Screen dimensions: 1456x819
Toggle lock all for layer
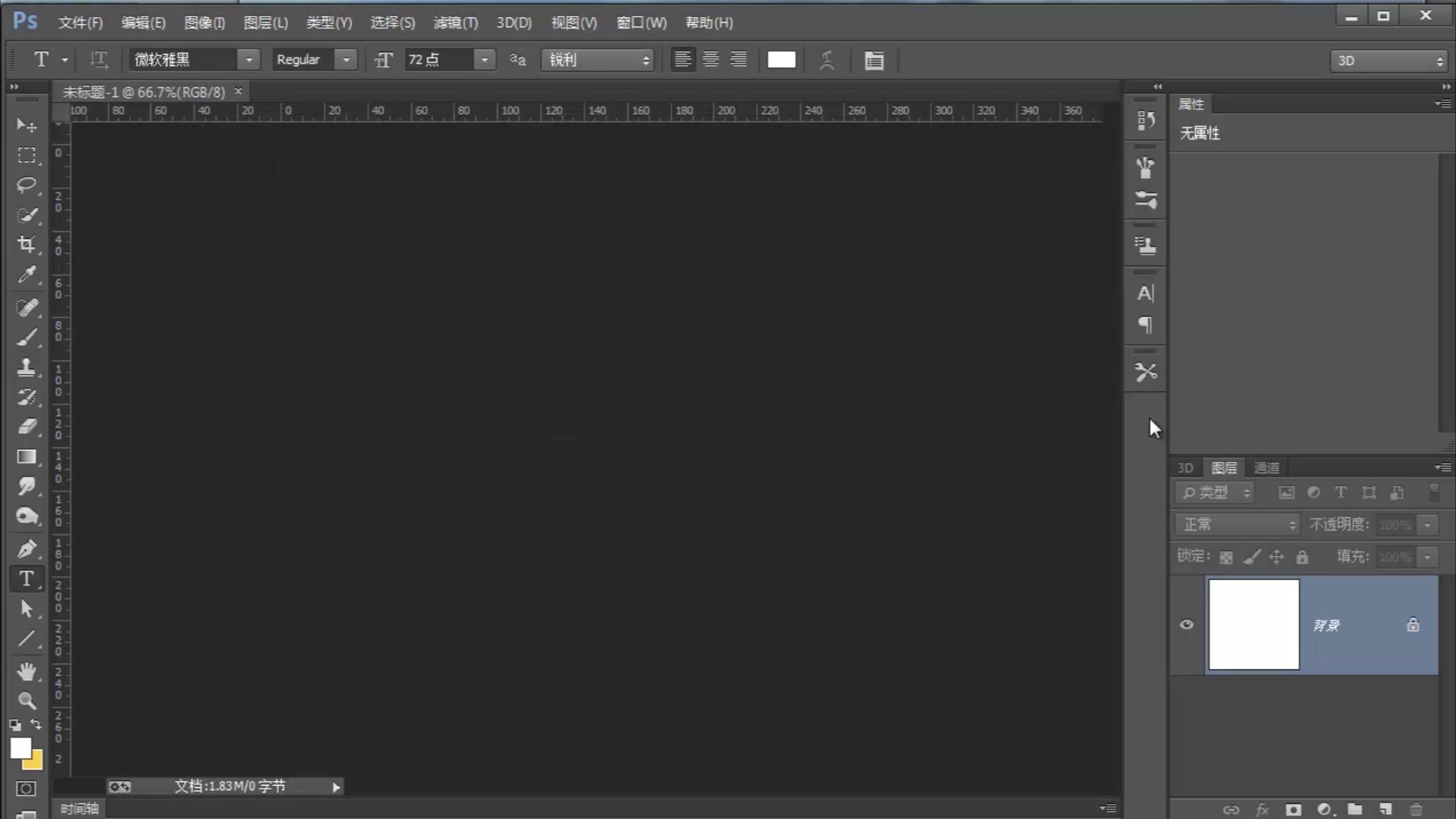coord(1302,557)
